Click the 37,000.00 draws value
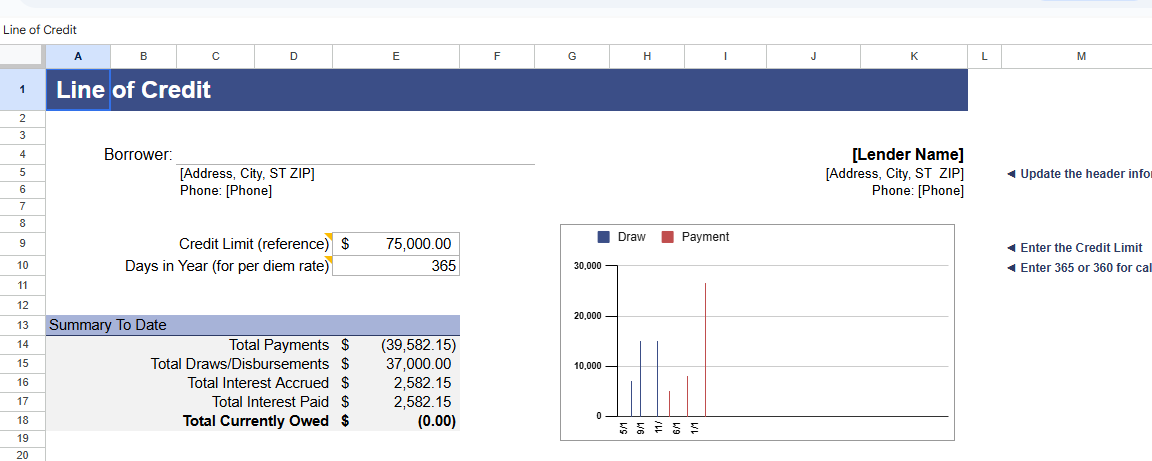 [418, 364]
